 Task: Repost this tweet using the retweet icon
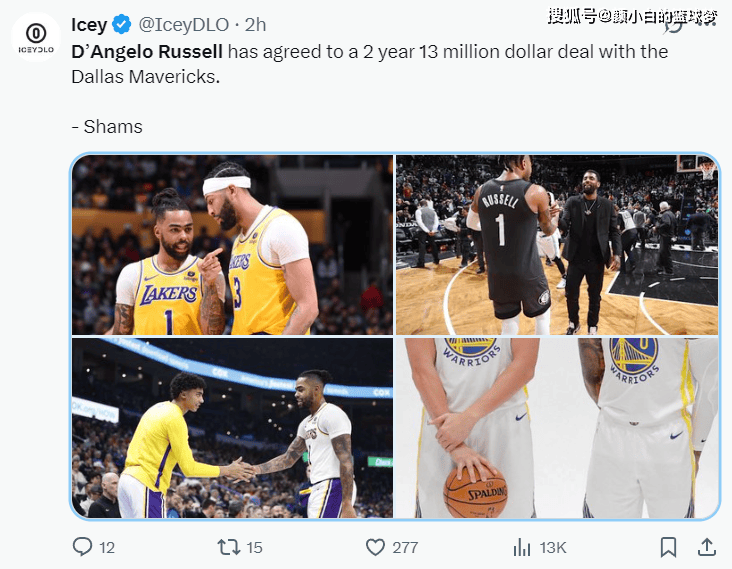point(229,547)
